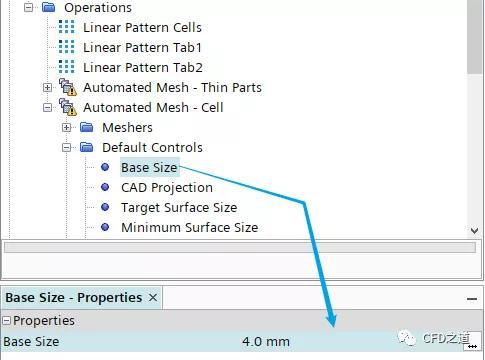Close the Base Size - Properties tab
485x360 pixels.
click(x=153, y=297)
